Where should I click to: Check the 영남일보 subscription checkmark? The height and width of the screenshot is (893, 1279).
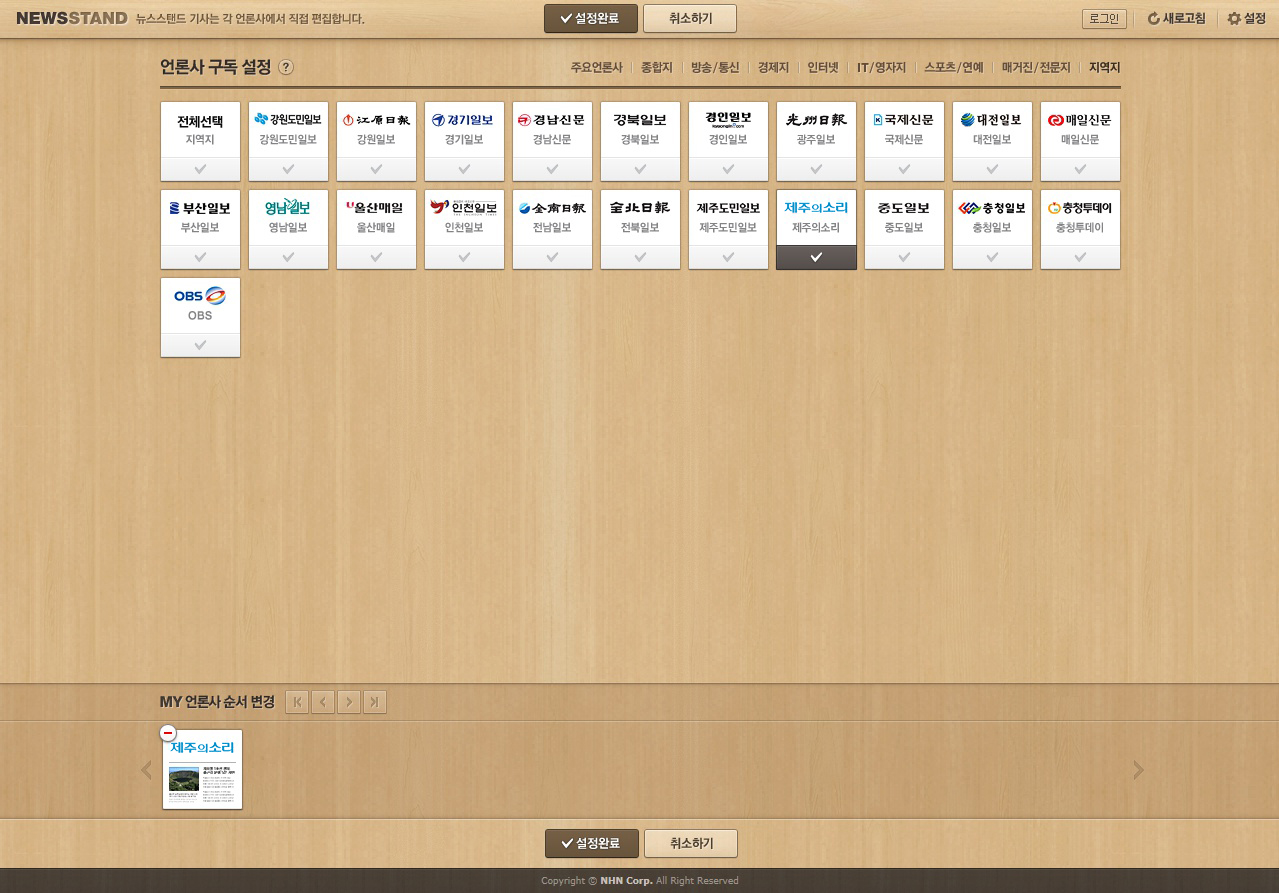tap(288, 257)
